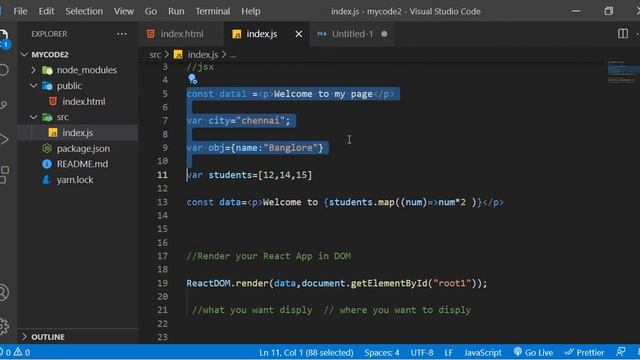Open Run and Debug view icon
Image resolution: width=640 pixels, height=360 pixels.
tap(4, 139)
